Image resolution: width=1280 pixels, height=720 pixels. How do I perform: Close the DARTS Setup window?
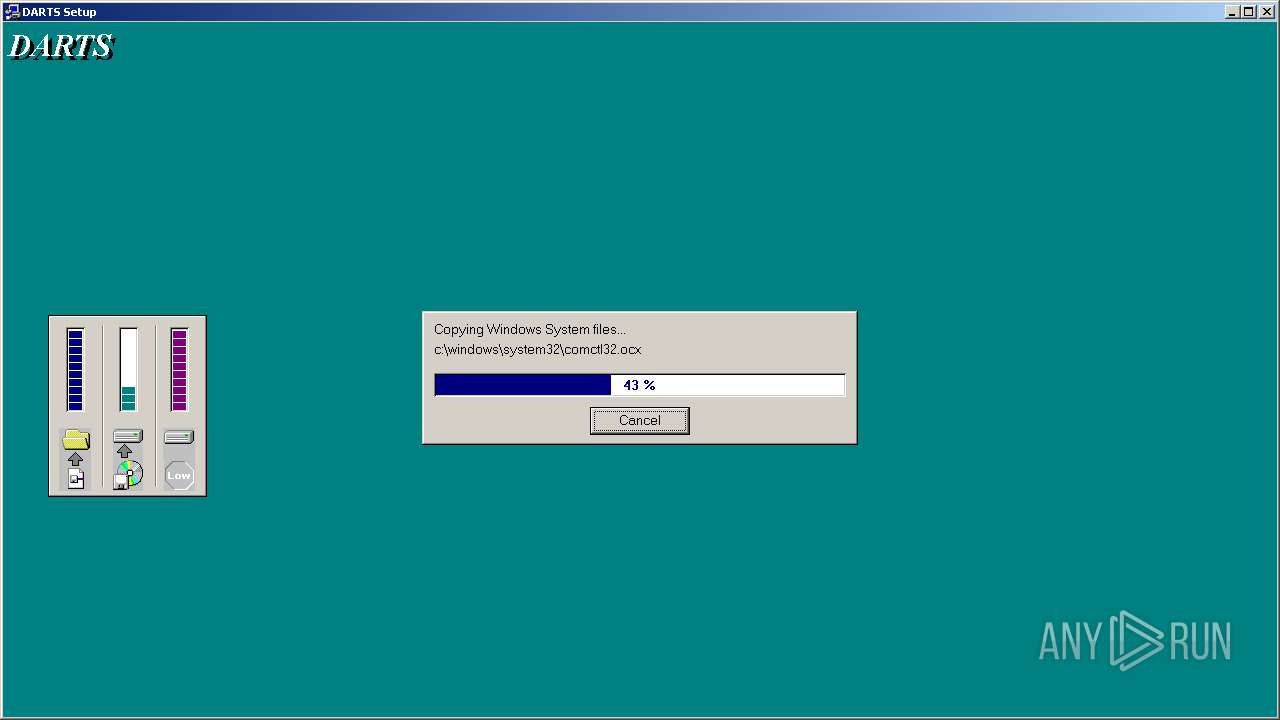(1267, 12)
